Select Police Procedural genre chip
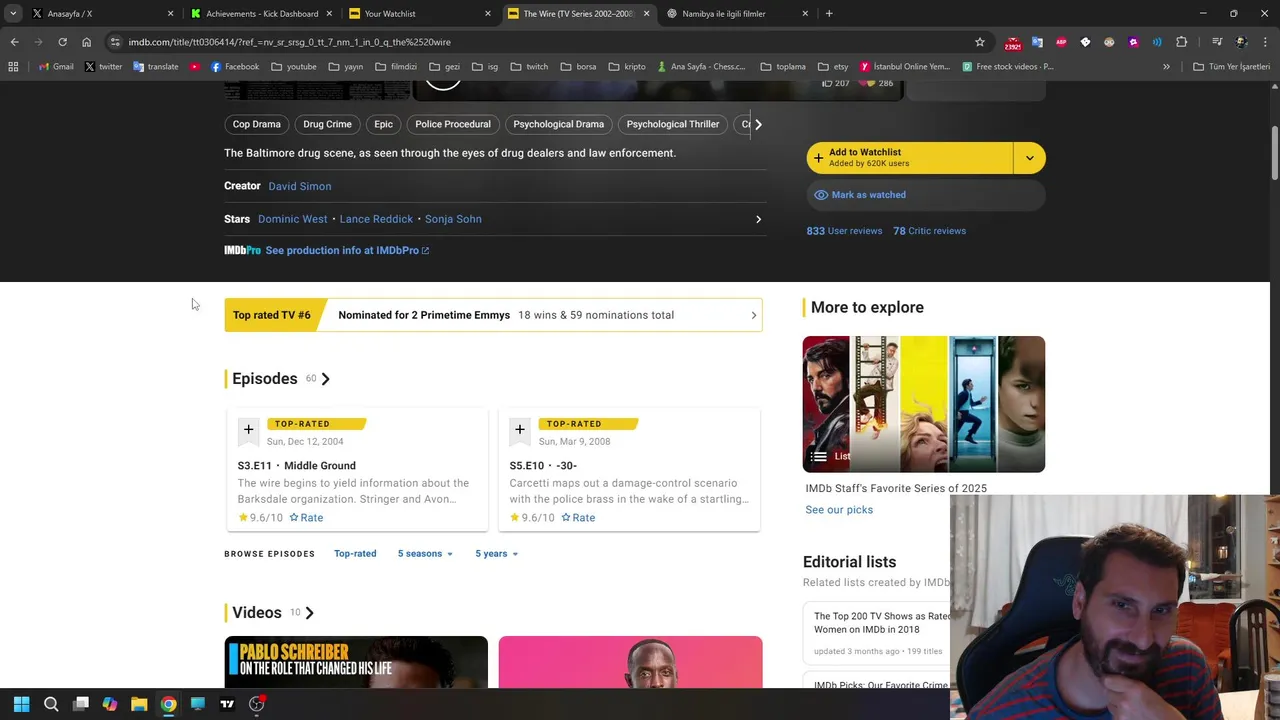Screen dimensions: 1280x720 click(453, 124)
